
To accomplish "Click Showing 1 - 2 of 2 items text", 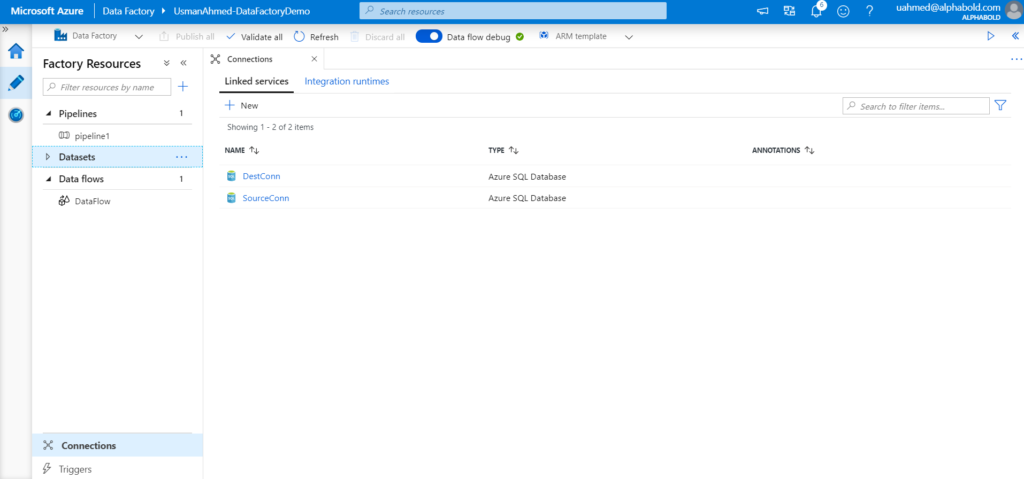I will click(x=270, y=127).
